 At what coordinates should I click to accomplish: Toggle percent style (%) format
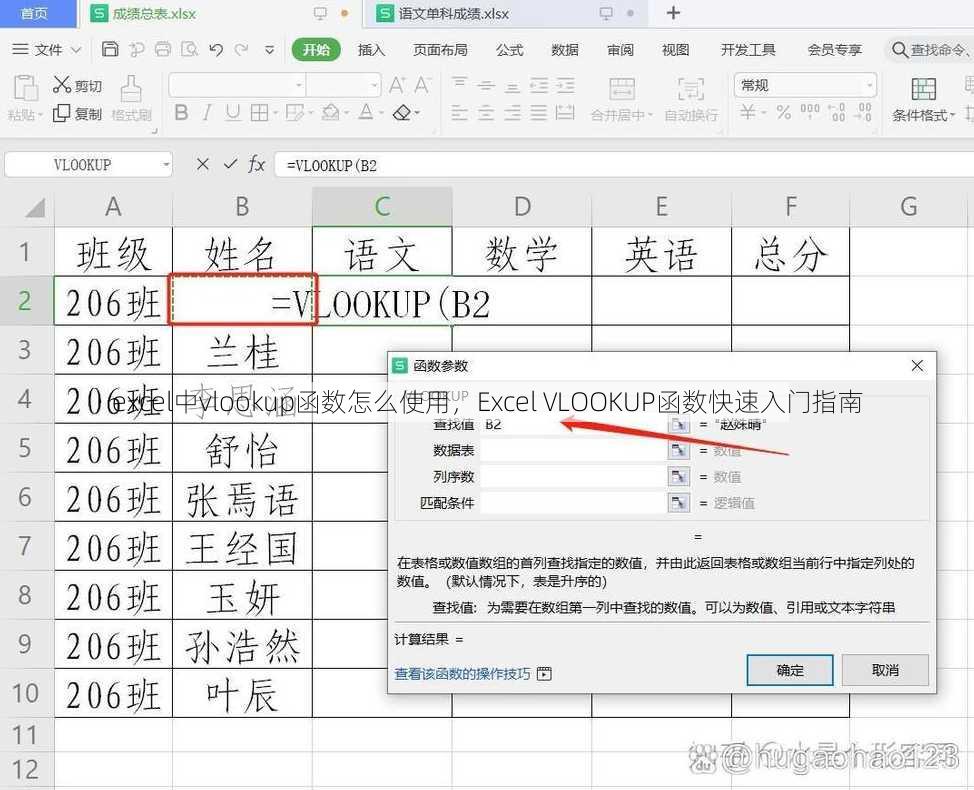[x=783, y=112]
